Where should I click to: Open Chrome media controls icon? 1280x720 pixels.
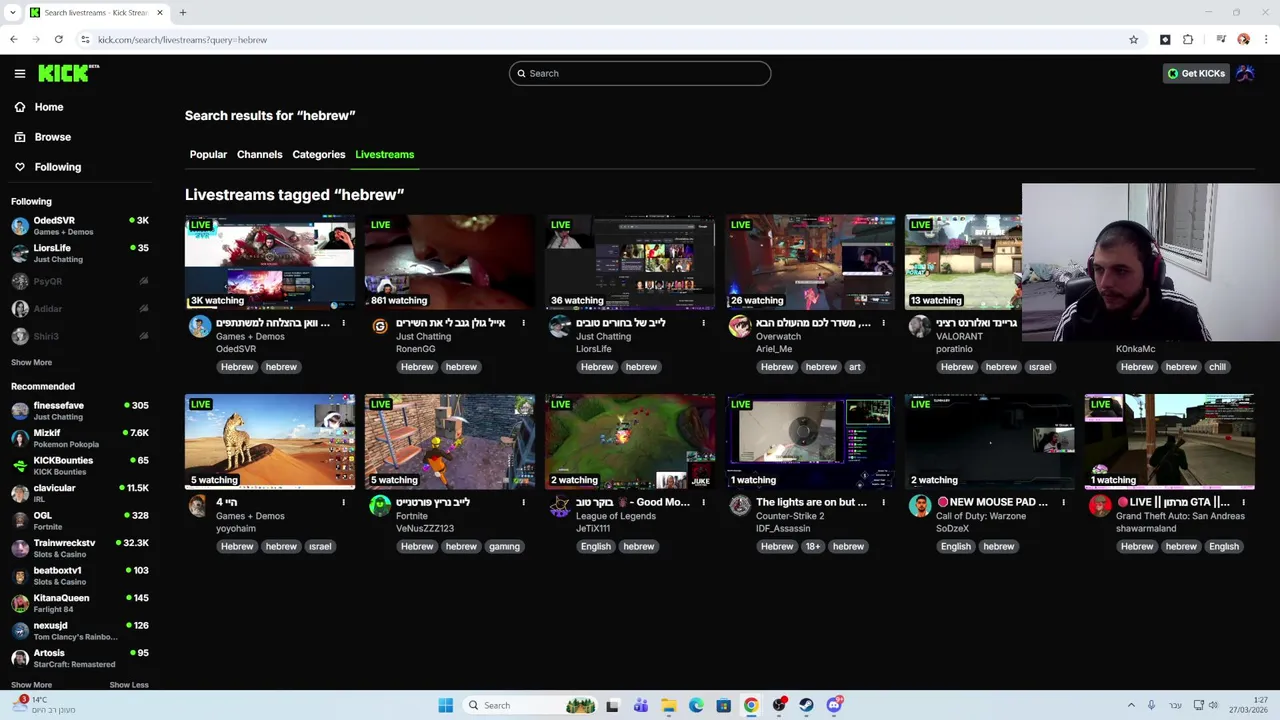[x=1221, y=40]
